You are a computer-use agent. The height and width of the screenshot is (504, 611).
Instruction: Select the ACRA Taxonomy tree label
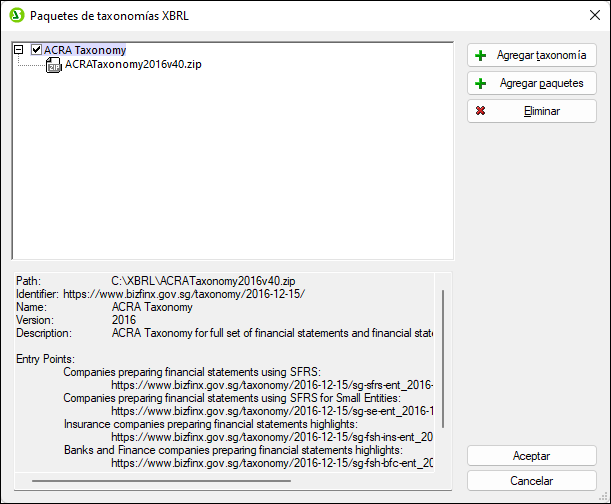click(85, 50)
